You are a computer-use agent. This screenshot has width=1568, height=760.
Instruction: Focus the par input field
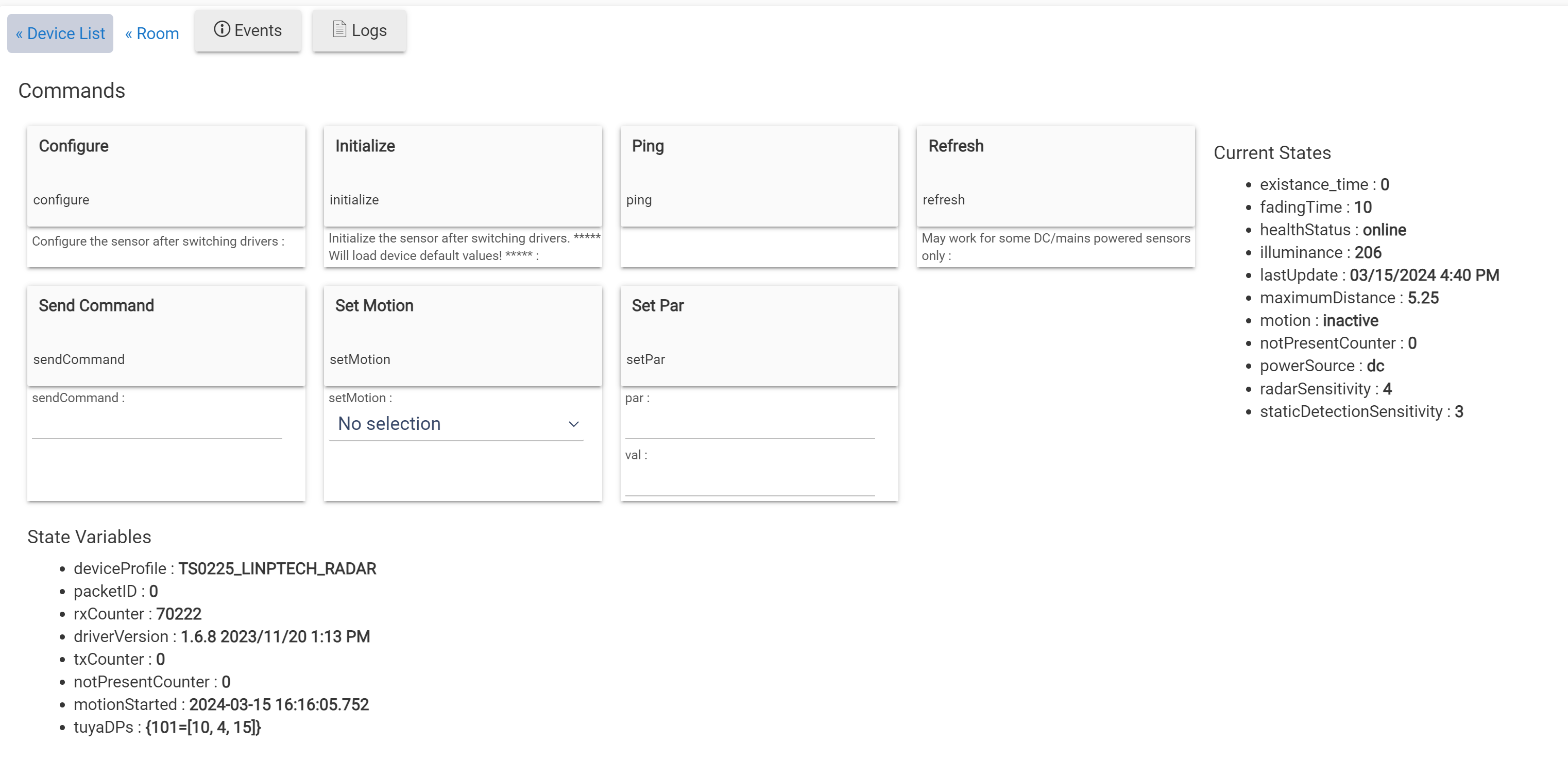[x=750, y=424]
